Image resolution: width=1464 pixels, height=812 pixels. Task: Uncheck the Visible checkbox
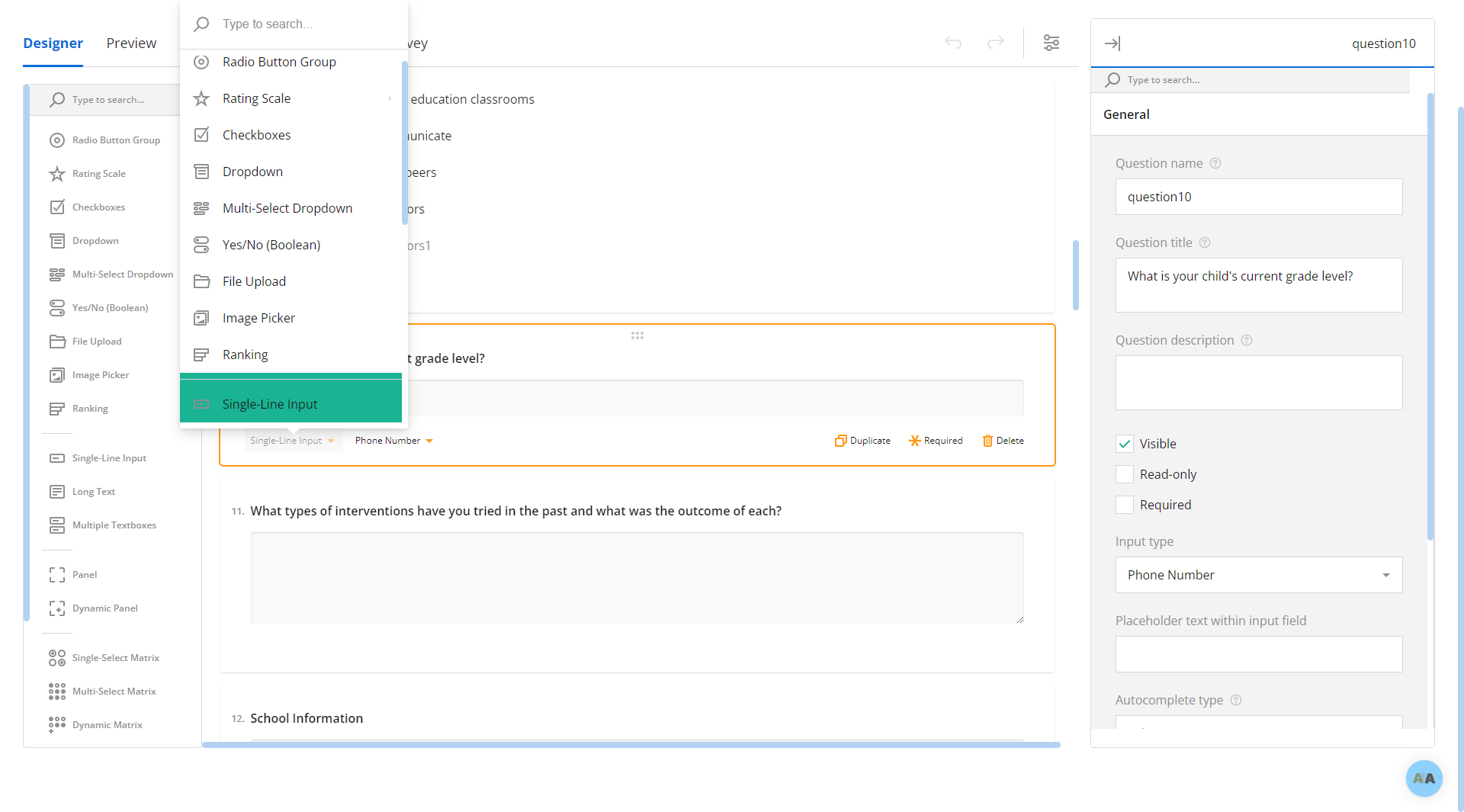tap(1125, 444)
